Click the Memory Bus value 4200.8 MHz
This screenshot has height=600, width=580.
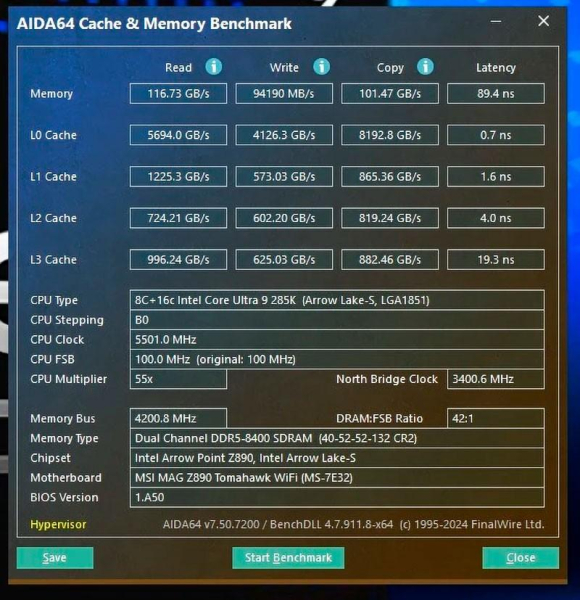click(178, 418)
